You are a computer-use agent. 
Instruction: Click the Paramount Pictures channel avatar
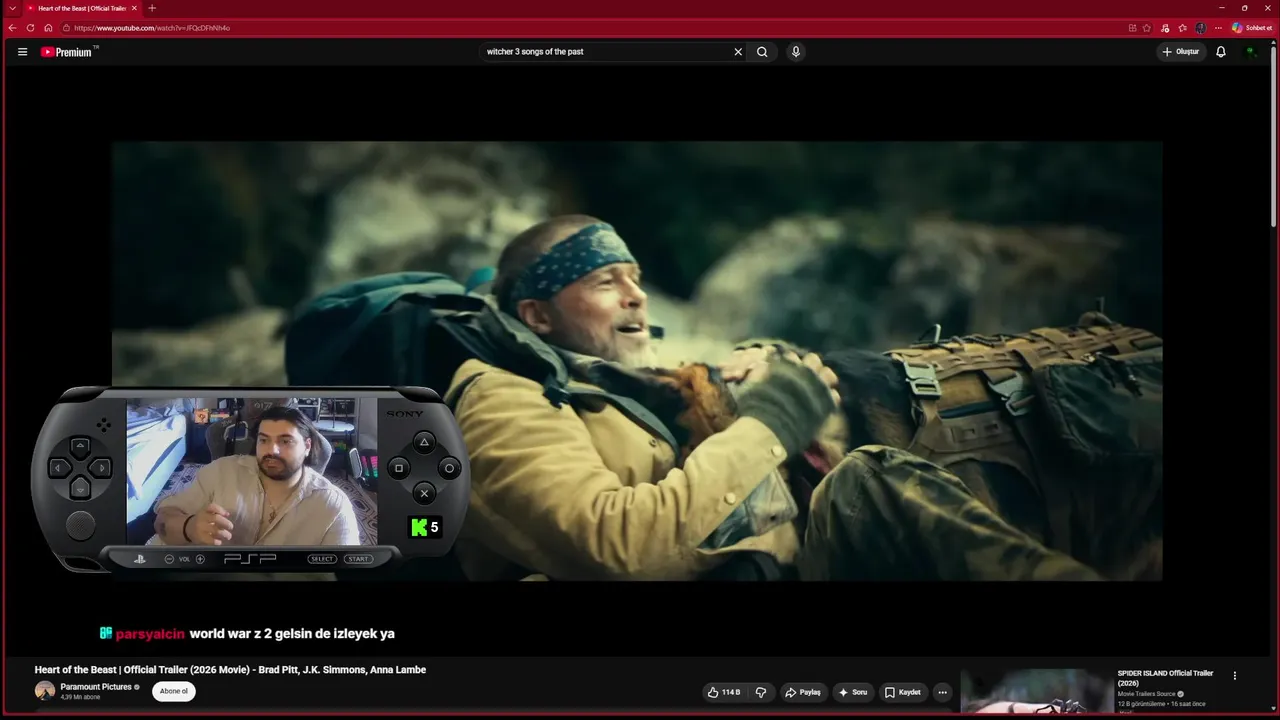pyautogui.click(x=45, y=691)
